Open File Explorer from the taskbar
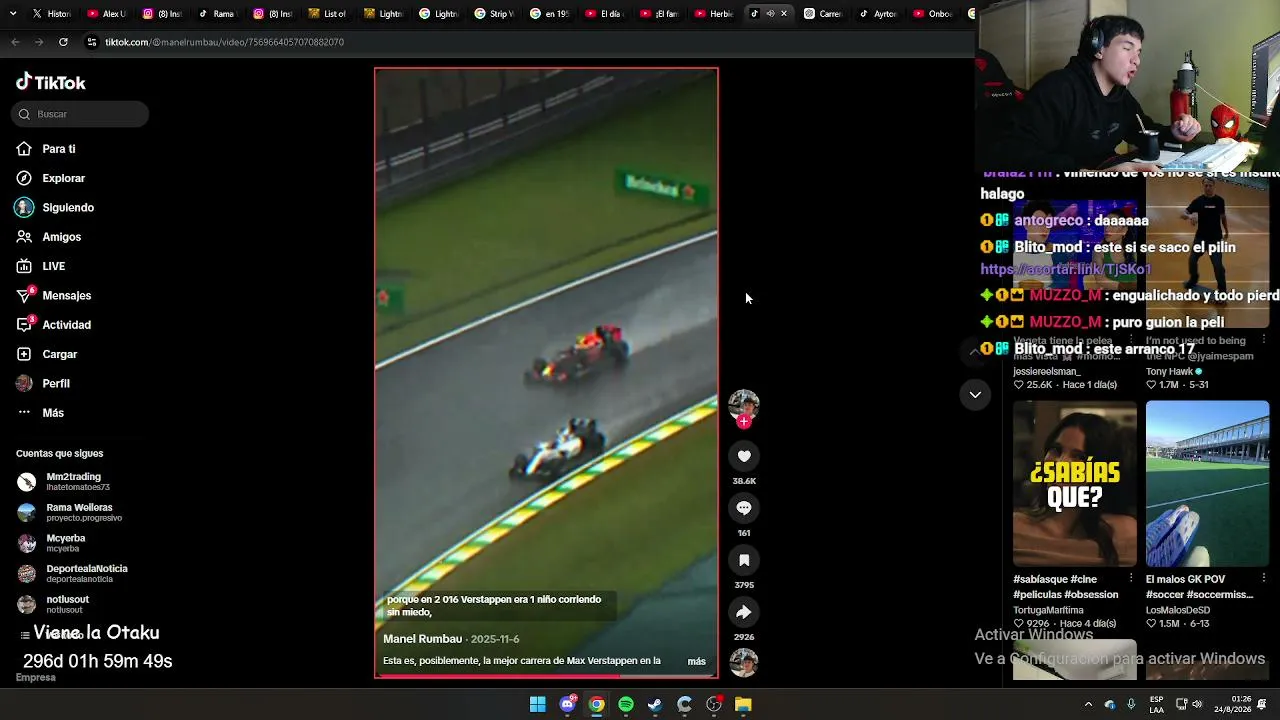Image resolution: width=1280 pixels, height=720 pixels. coord(743,704)
